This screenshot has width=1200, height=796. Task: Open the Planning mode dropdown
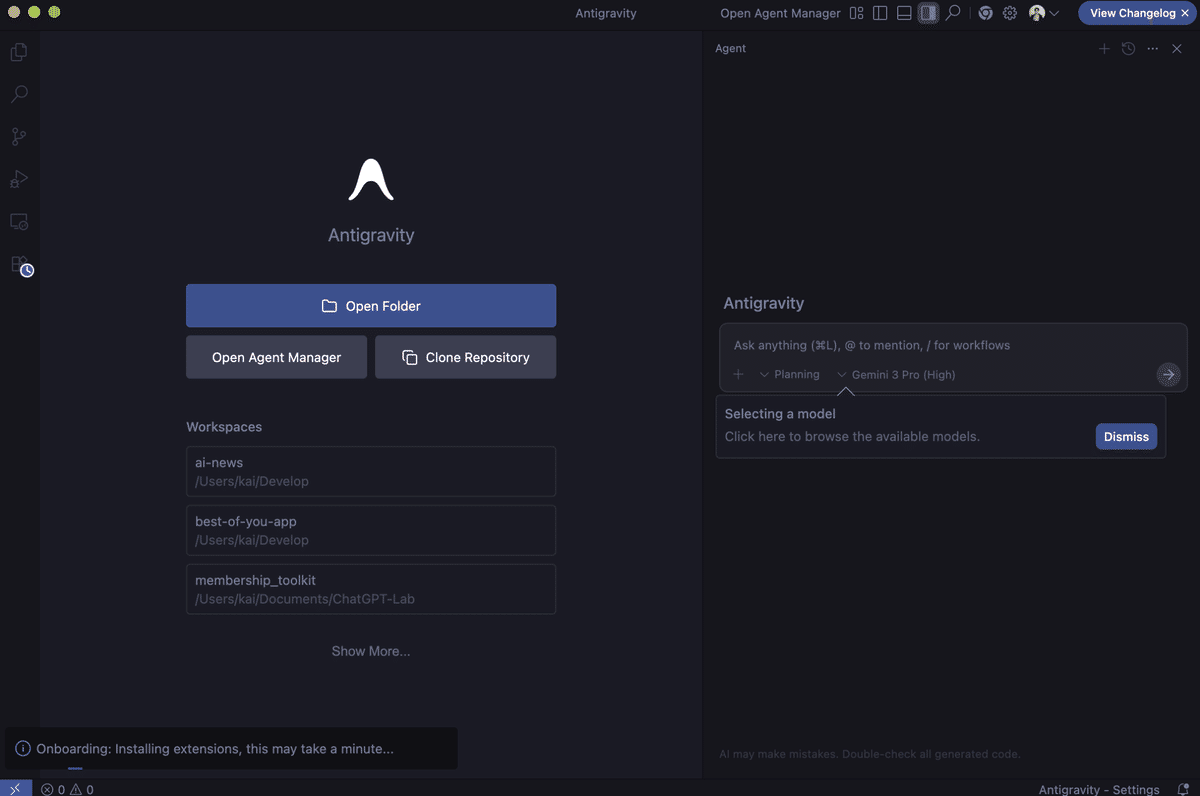pos(789,374)
